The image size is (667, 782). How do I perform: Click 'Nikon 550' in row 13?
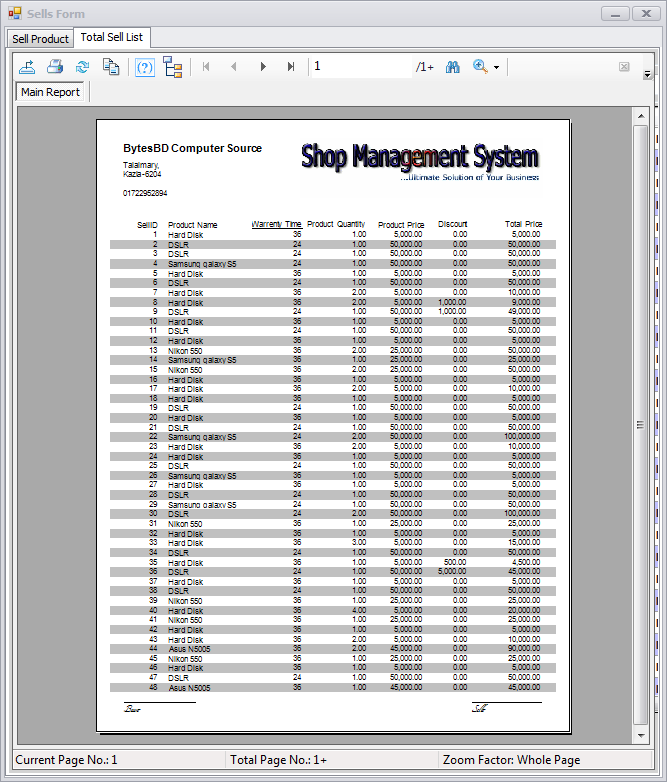click(185, 351)
